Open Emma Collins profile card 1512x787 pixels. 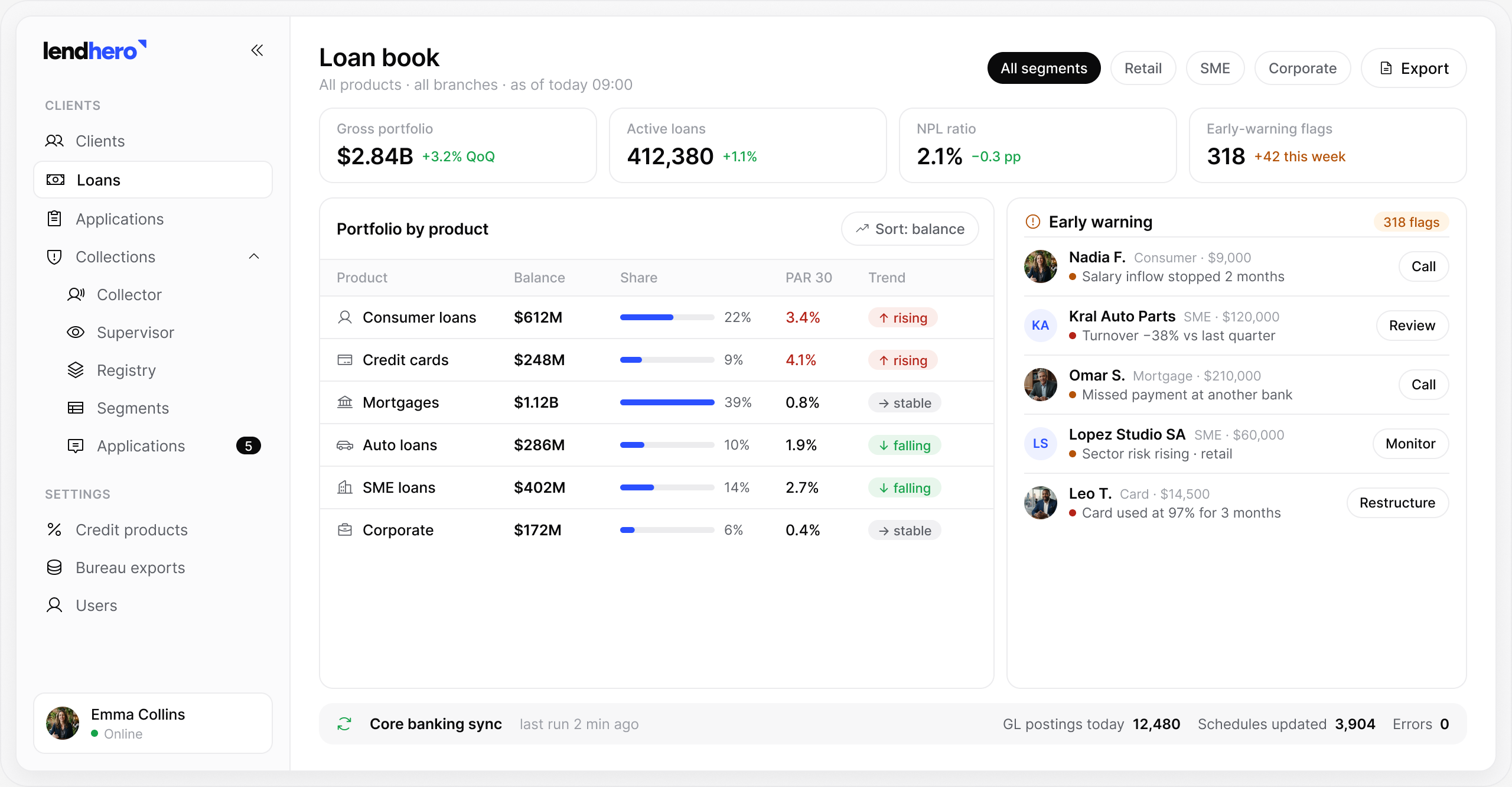(x=153, y=723)
